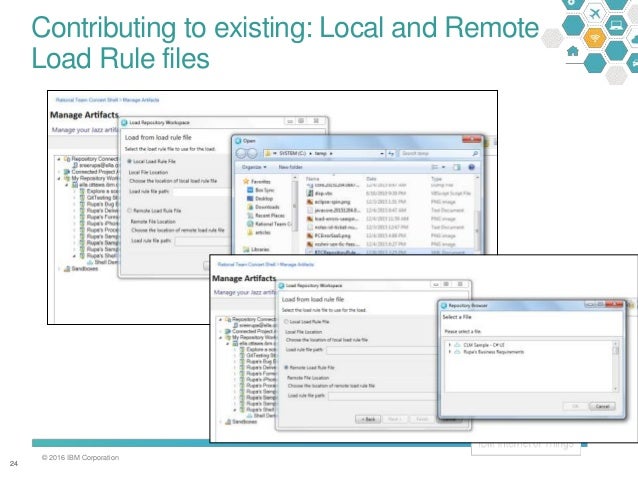Open the view options dropdown arrow in Open dialog
Image resolution: width=638 pixels, height=479 pixels.
pos(444,167)
